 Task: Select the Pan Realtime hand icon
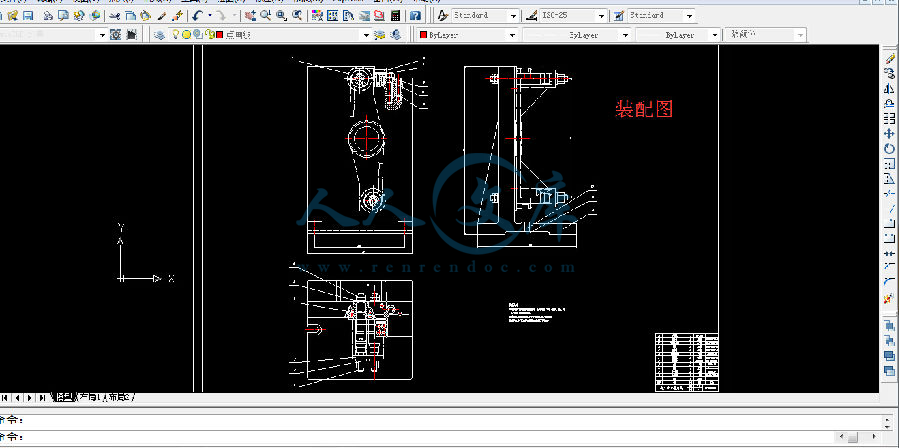250,15
